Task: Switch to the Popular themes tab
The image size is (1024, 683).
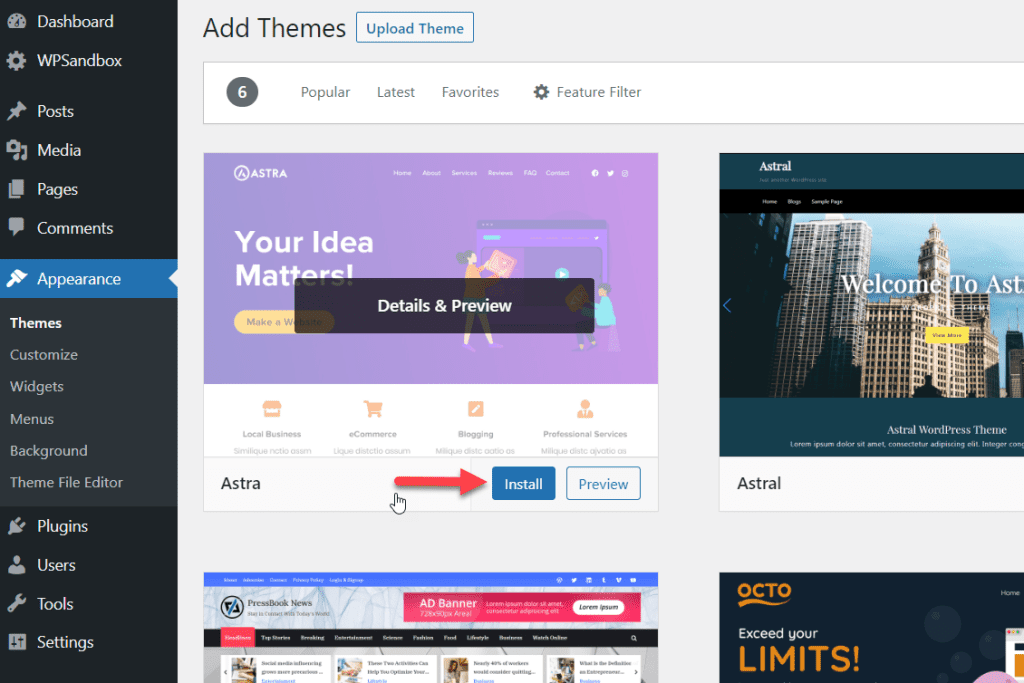Action: (325, 92)
